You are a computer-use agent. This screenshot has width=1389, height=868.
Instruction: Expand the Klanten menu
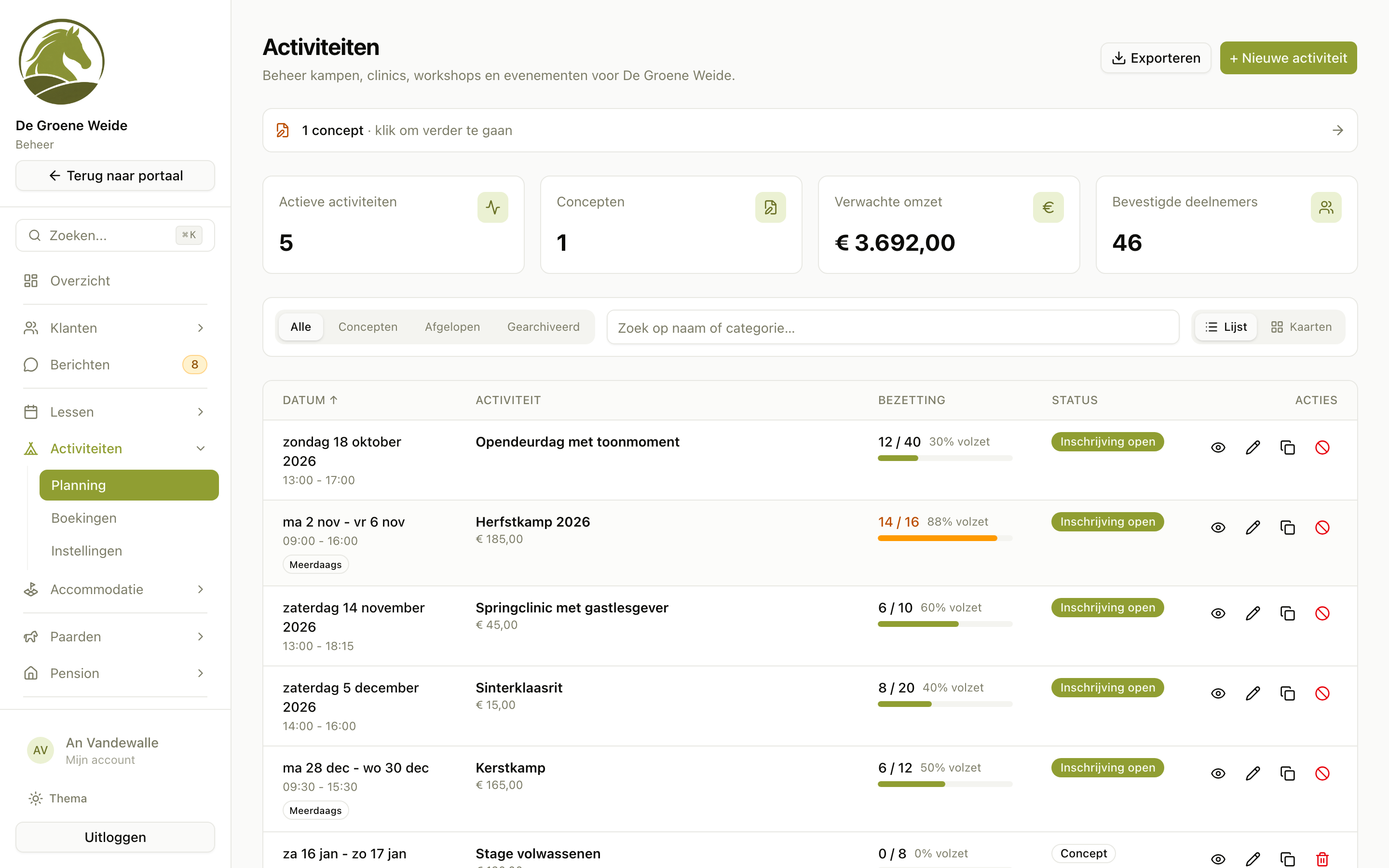[x=115, y=328]
